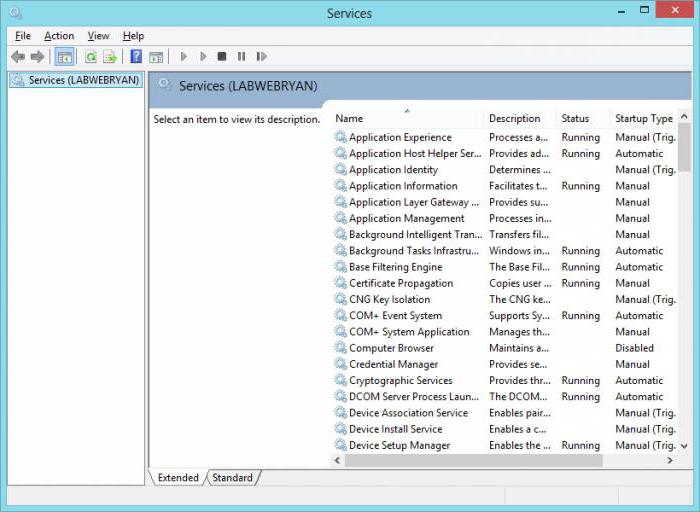The height and width of the screenshot is (512, 700).
Task: Toggle the Show/Hide Console Tree icon
Action: click(x=65, y=57)
